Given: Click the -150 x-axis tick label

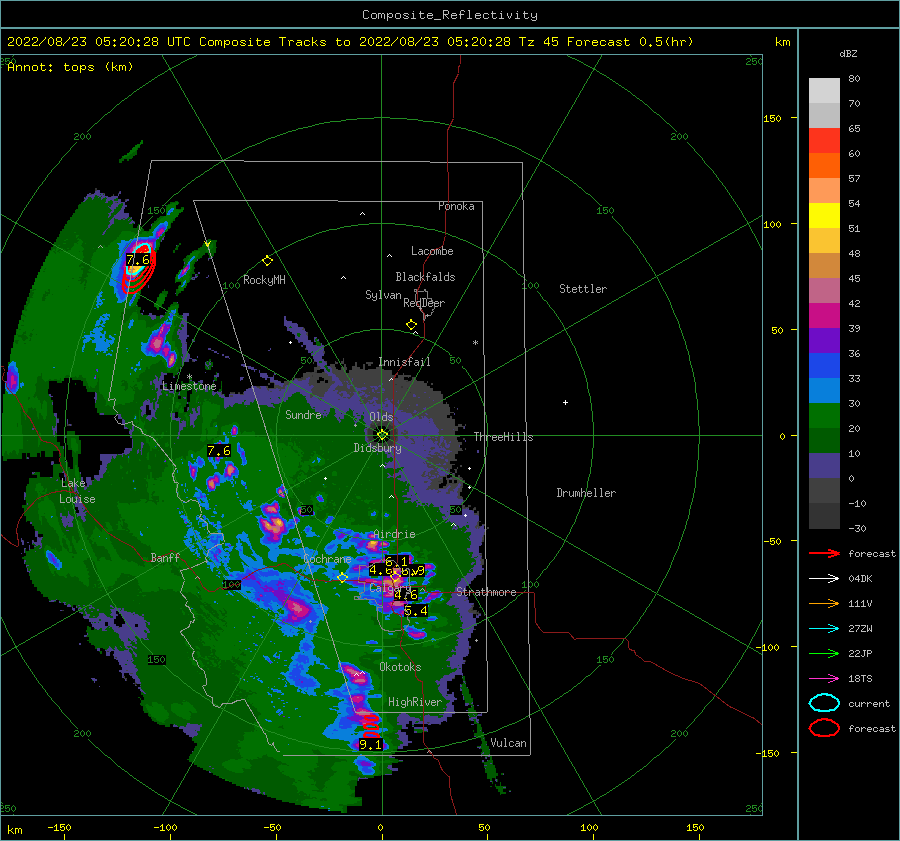Looking at the screenshot, I should 59,827.
